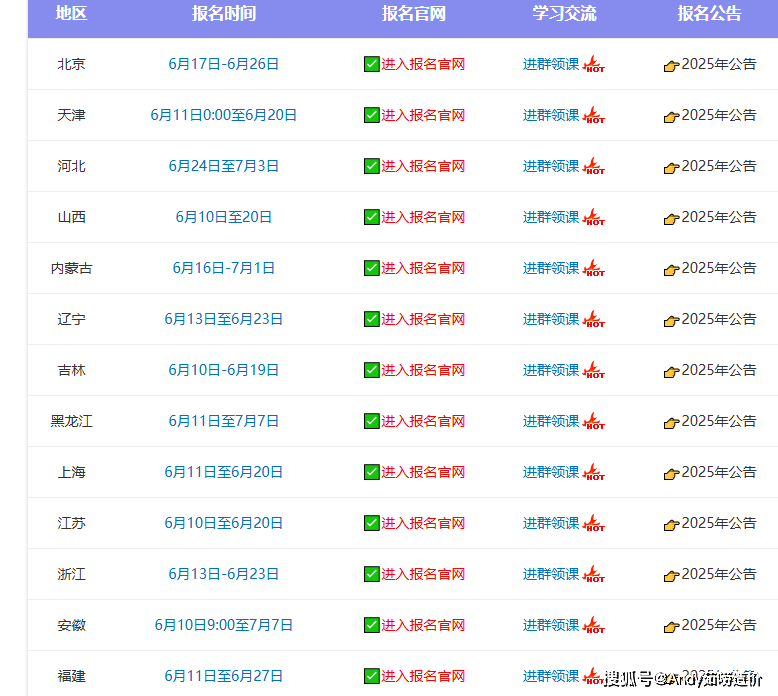Viewport: 778px width, 696px height.
Task: Click date 6月24日至7月3日
Action: tap(223, 166)
